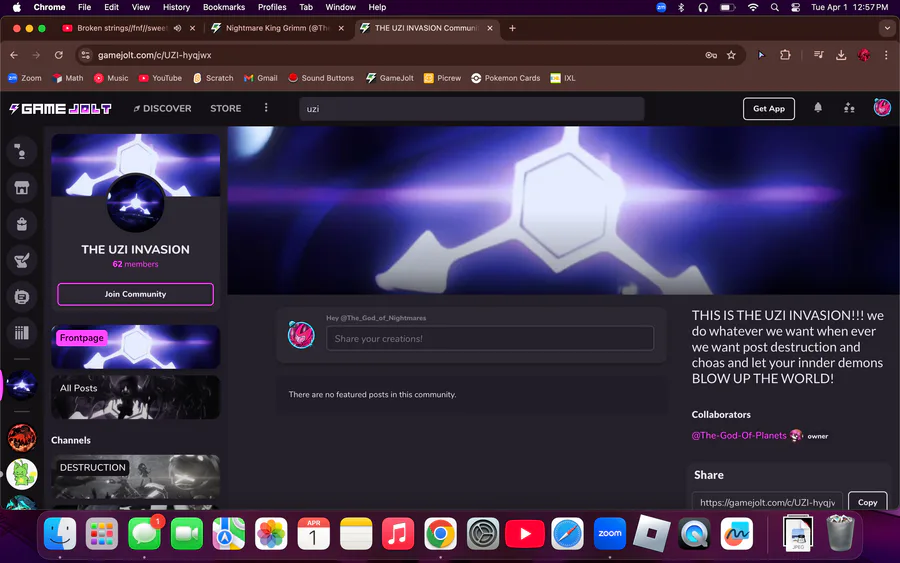Open the Scratch bookmark
The width and height of the screenshot is (900, 563).
(x=213, y=78)
